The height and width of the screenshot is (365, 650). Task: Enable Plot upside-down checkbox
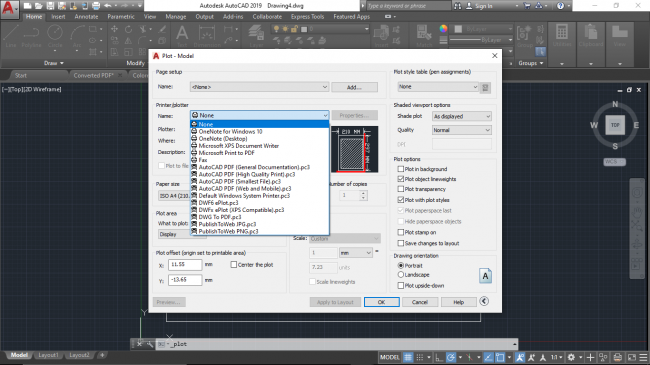point(400,285)
